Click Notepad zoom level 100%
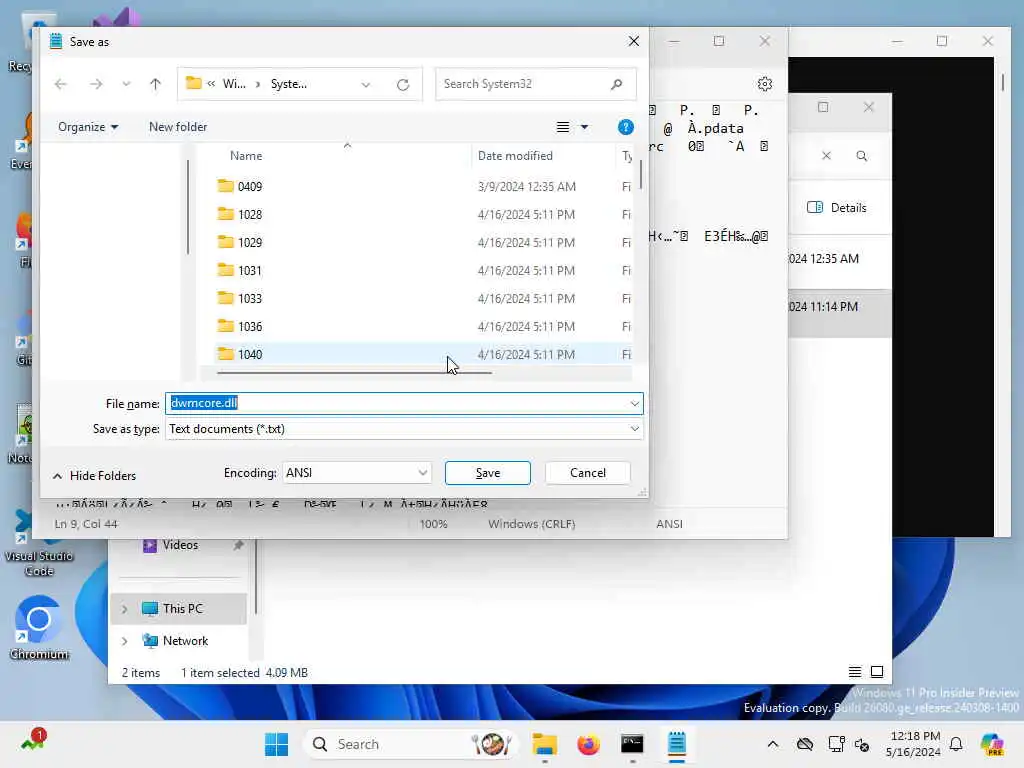Image resolution: width=1024 pixels, height=768 pixels. point(433,524)
